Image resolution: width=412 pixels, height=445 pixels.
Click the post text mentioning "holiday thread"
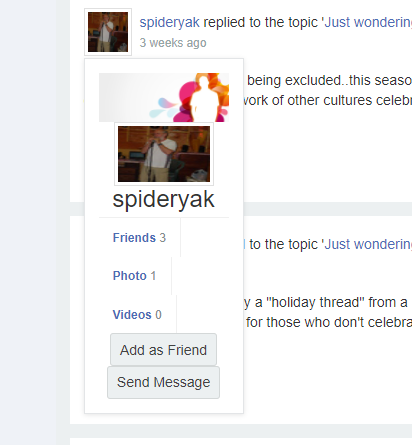tap(326, 302)
